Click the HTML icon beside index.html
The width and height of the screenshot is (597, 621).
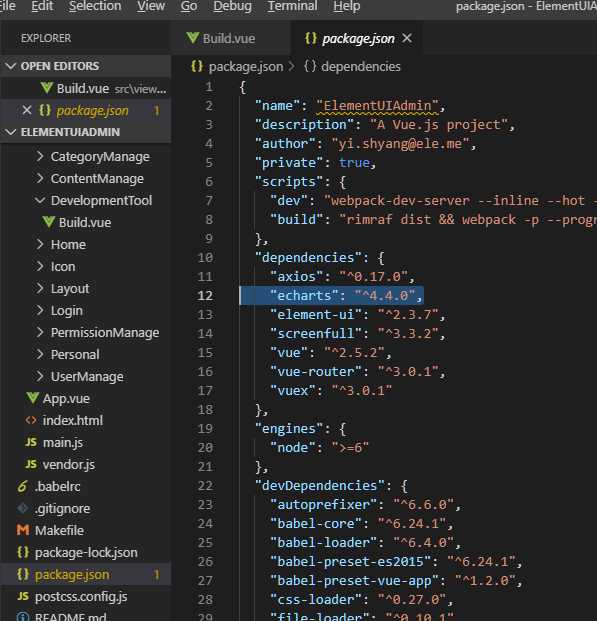point(31,420)
